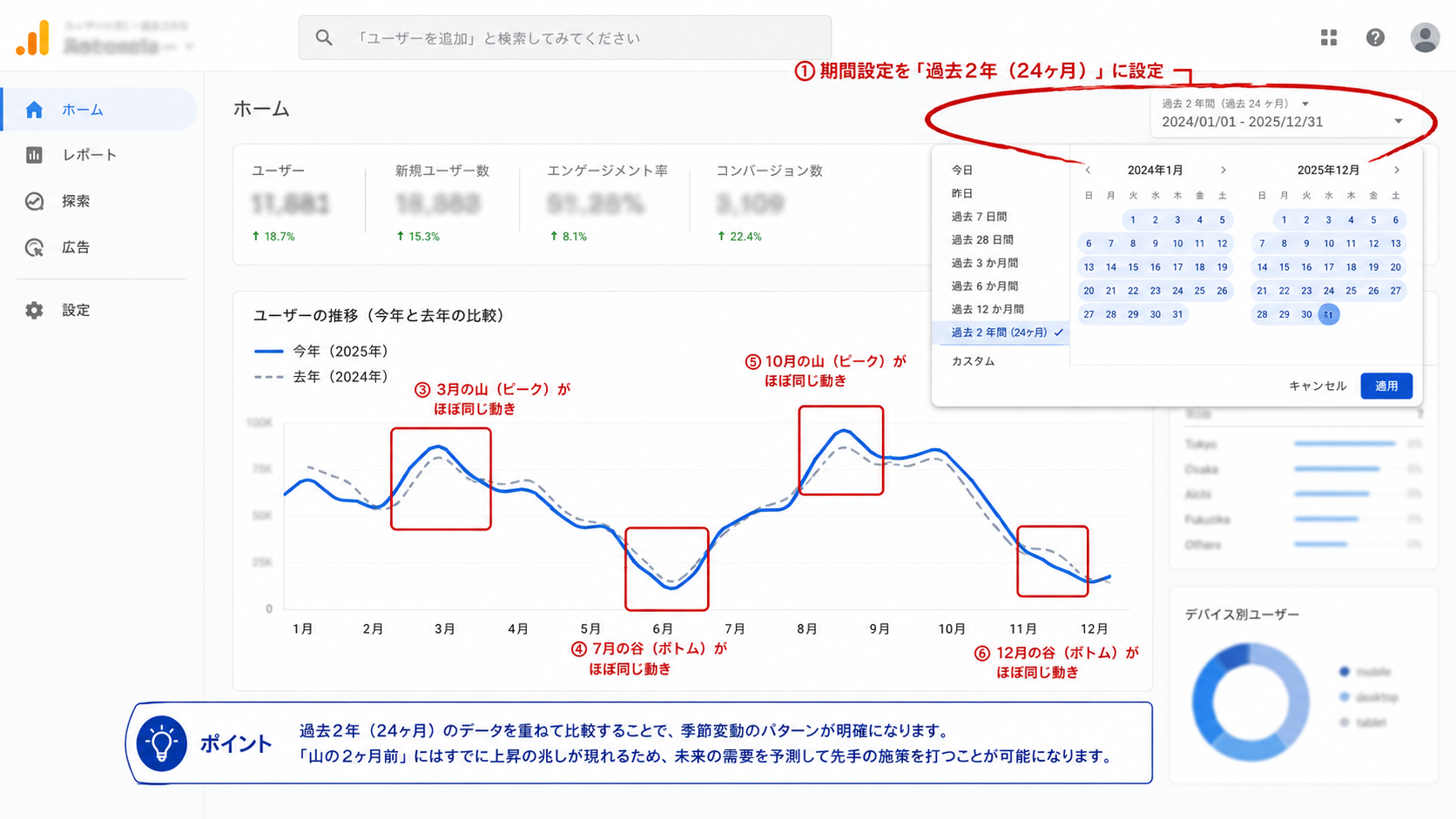The height and width of the screenshot is (819, 1456).
Task: Open the date range 2024/01/01 - 2025/12/31 dropdown arrow
Action: point(1399,122)
